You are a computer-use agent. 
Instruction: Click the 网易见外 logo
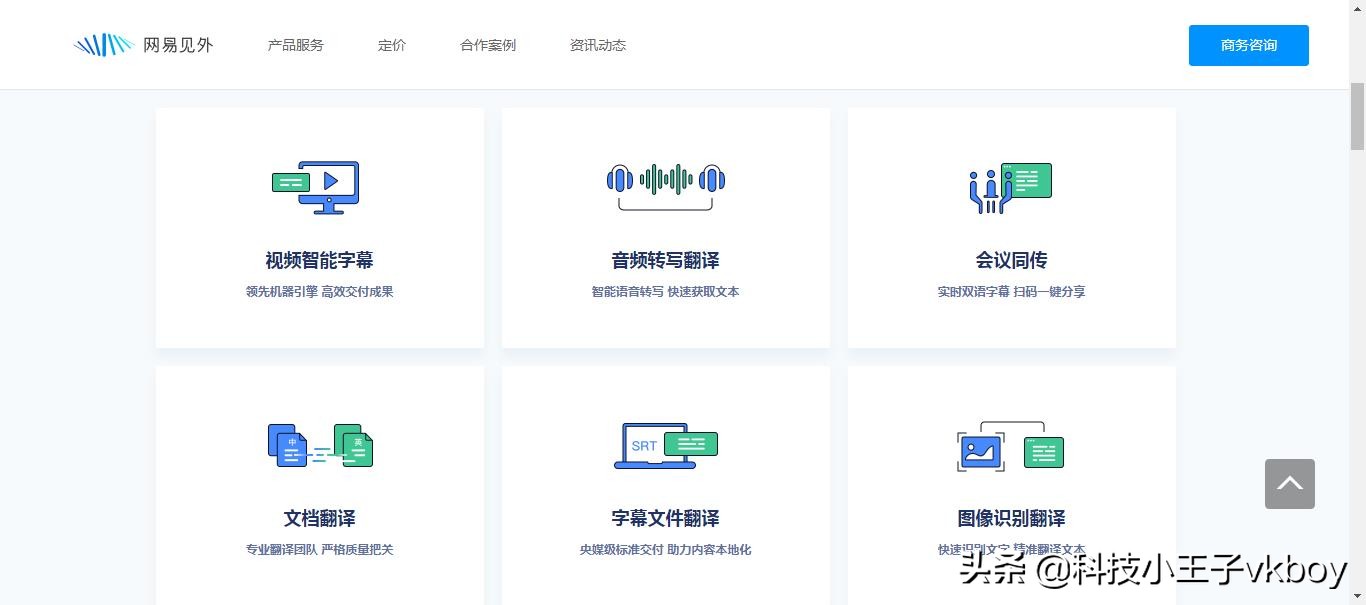143,44
